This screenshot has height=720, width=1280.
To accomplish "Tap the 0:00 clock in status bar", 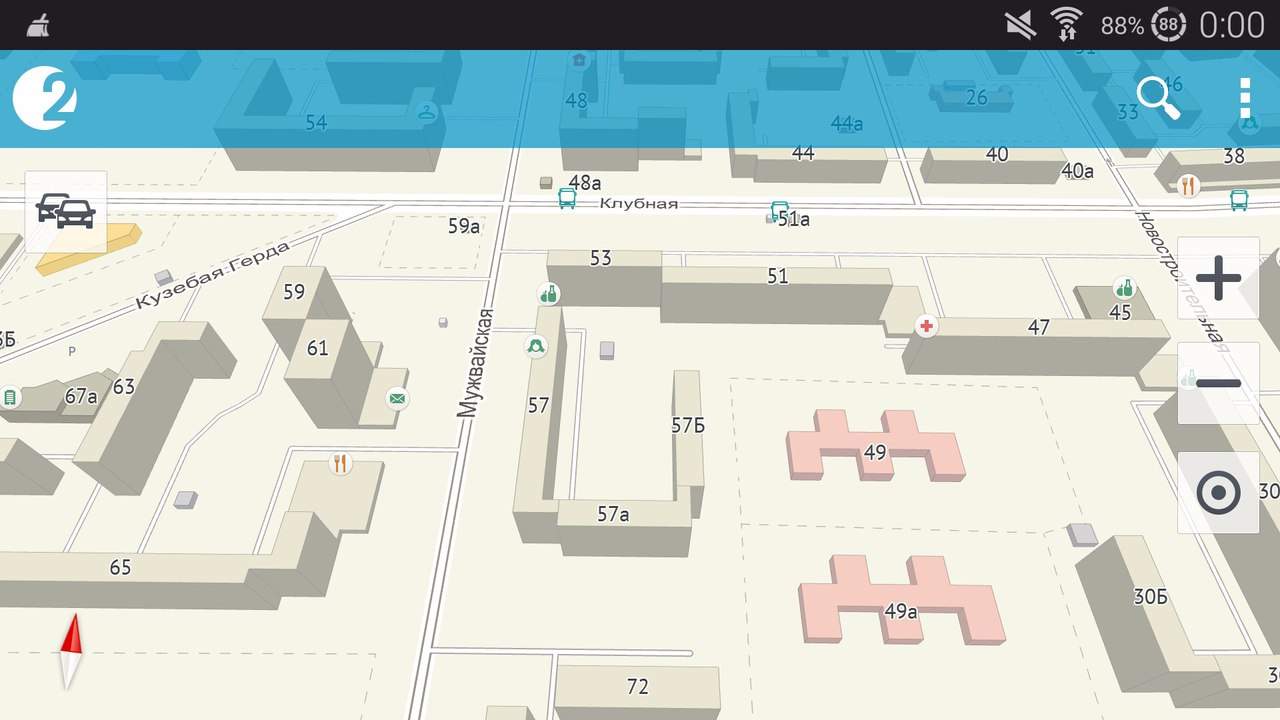I will pyautogui.click(x=1231, y=24).
